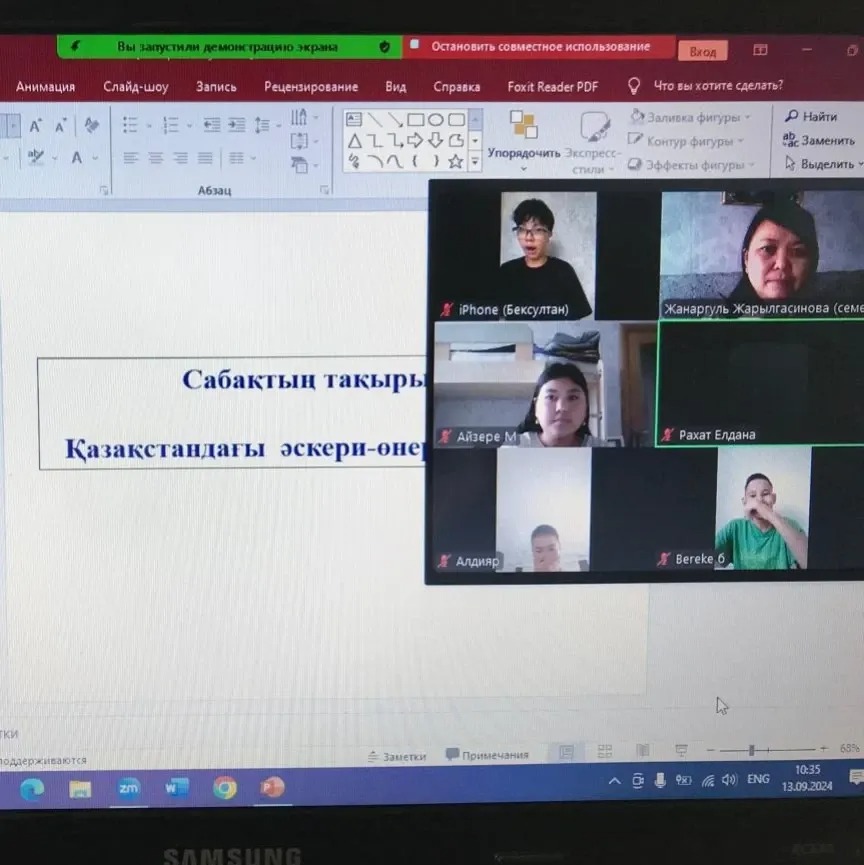
Task: Clear all formatting with the eraser icon
Action: click(91, 125)
